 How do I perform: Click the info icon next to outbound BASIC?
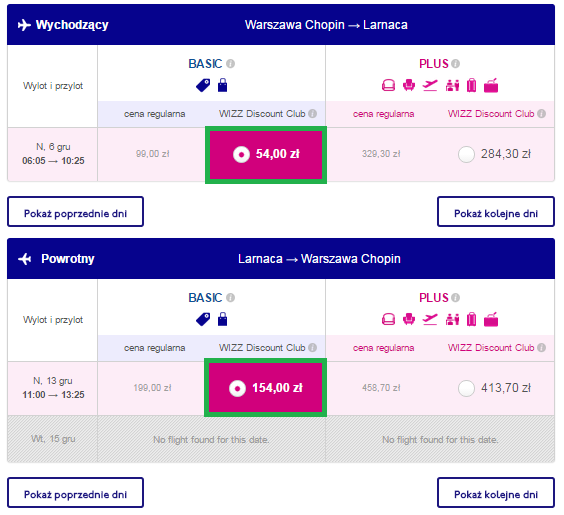point(231,64)
